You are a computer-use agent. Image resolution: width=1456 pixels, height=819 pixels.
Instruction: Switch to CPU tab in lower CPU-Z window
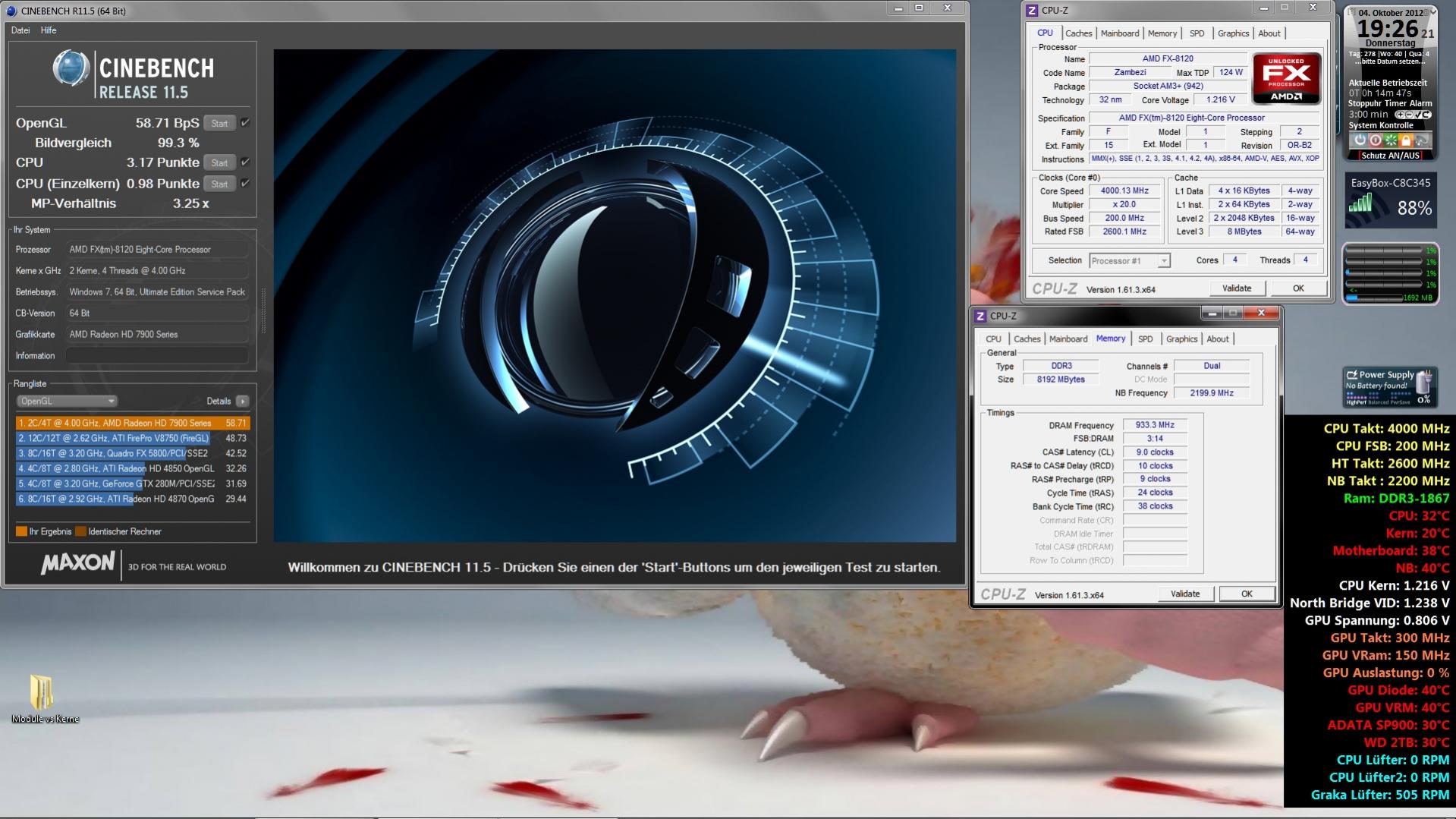993,339
